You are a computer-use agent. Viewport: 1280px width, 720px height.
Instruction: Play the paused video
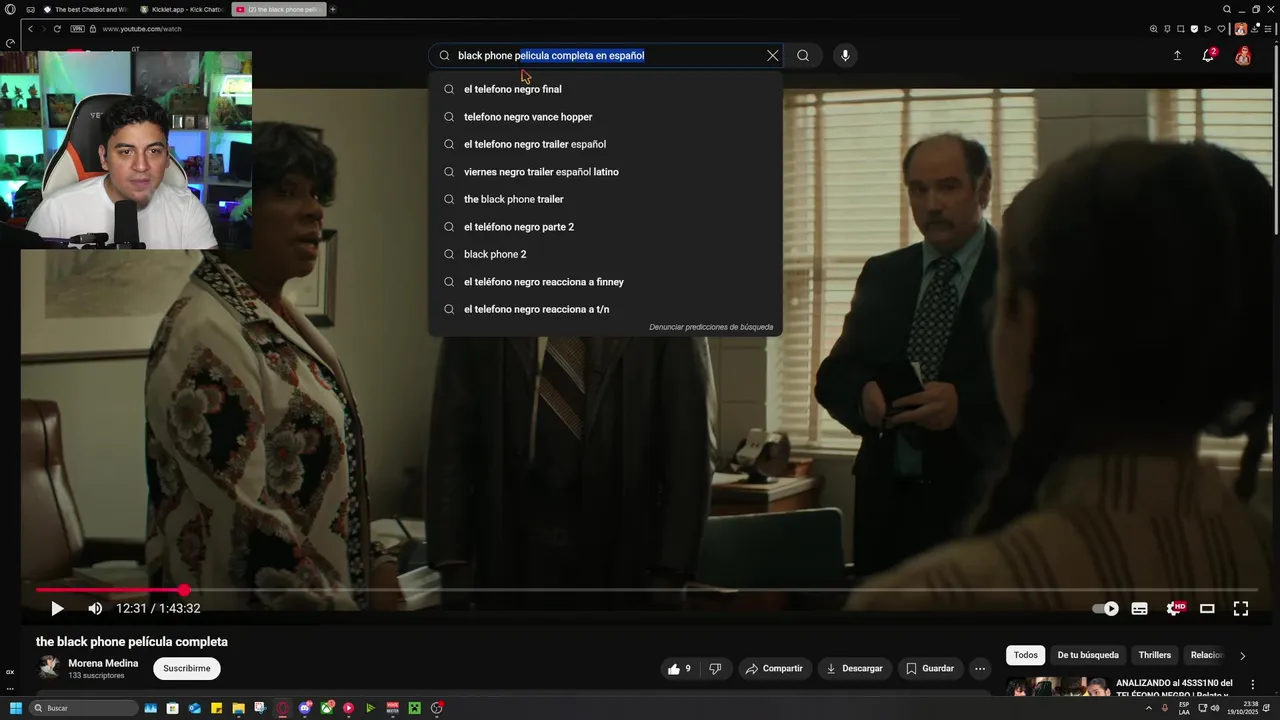[x=57, y=608]
